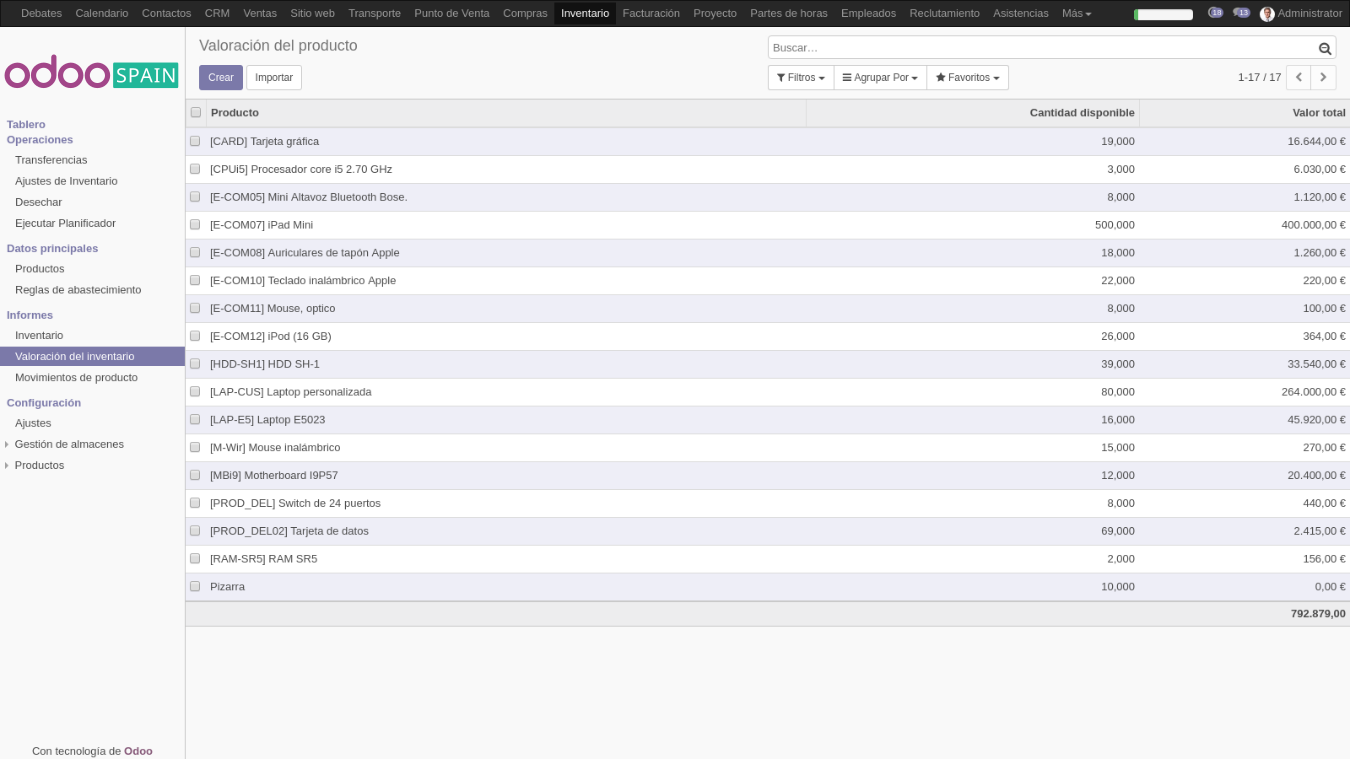Open the Filtros dropdown

[x=800, y=77]
